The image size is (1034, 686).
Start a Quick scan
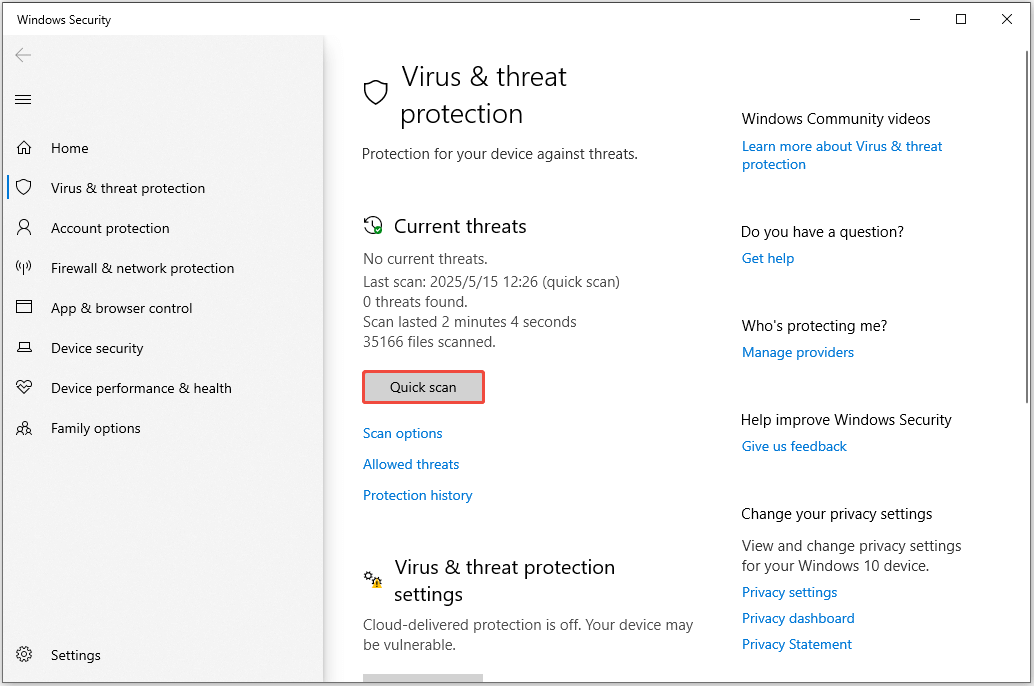pyautogui.click(x=423, y=388)
